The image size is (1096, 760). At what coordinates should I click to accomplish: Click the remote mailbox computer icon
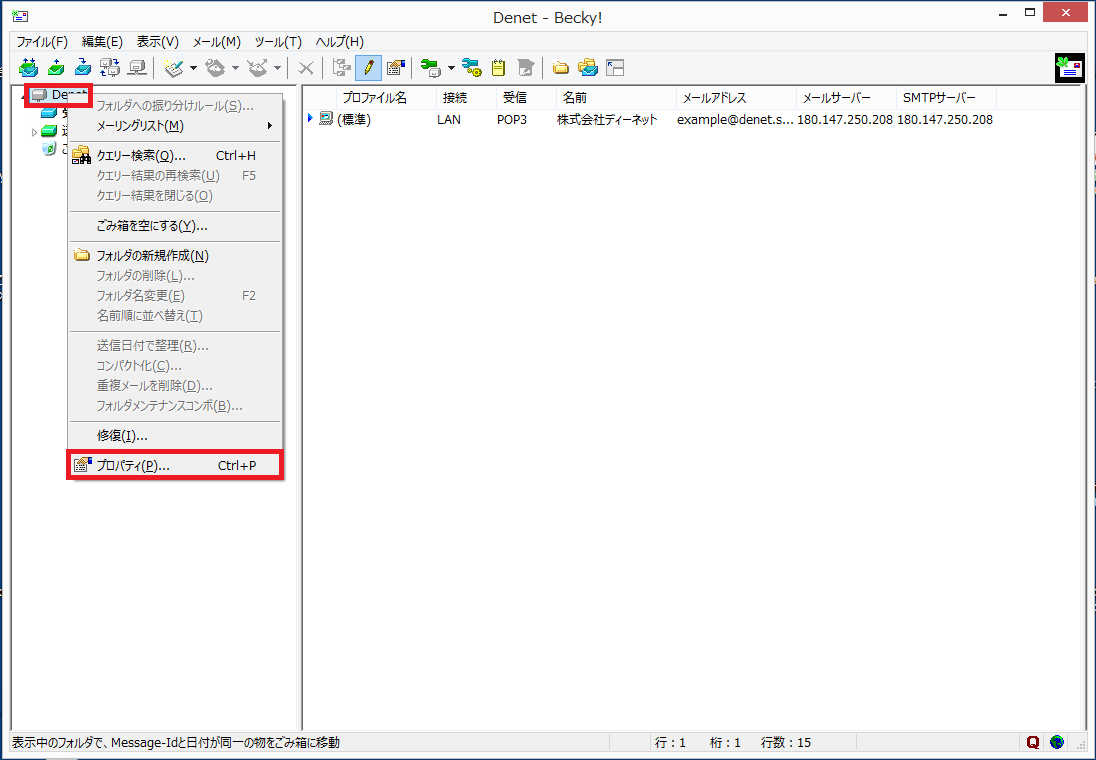click(x=138, y=68)
